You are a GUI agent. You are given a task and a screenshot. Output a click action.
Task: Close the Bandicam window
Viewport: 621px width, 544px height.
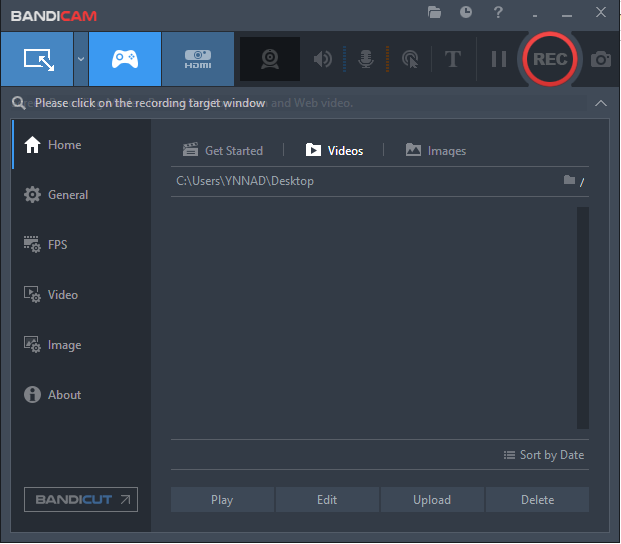coord(600,12)
